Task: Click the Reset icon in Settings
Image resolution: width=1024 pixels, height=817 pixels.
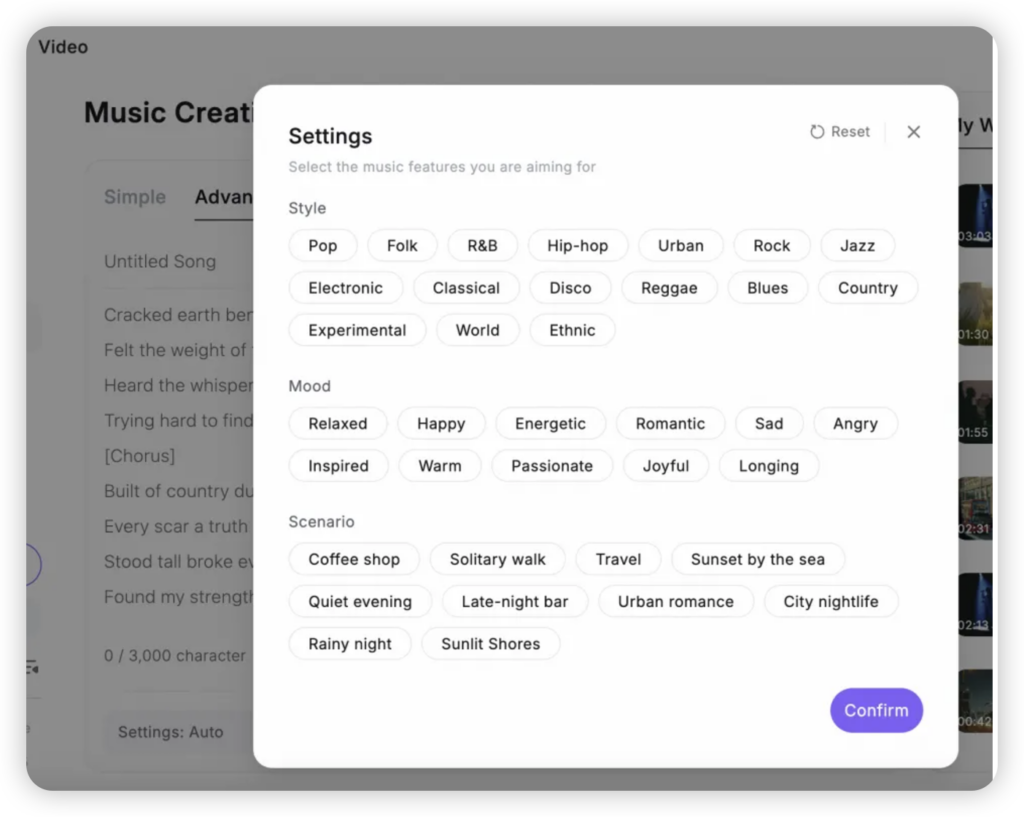Action: click(x=816, y=132)
